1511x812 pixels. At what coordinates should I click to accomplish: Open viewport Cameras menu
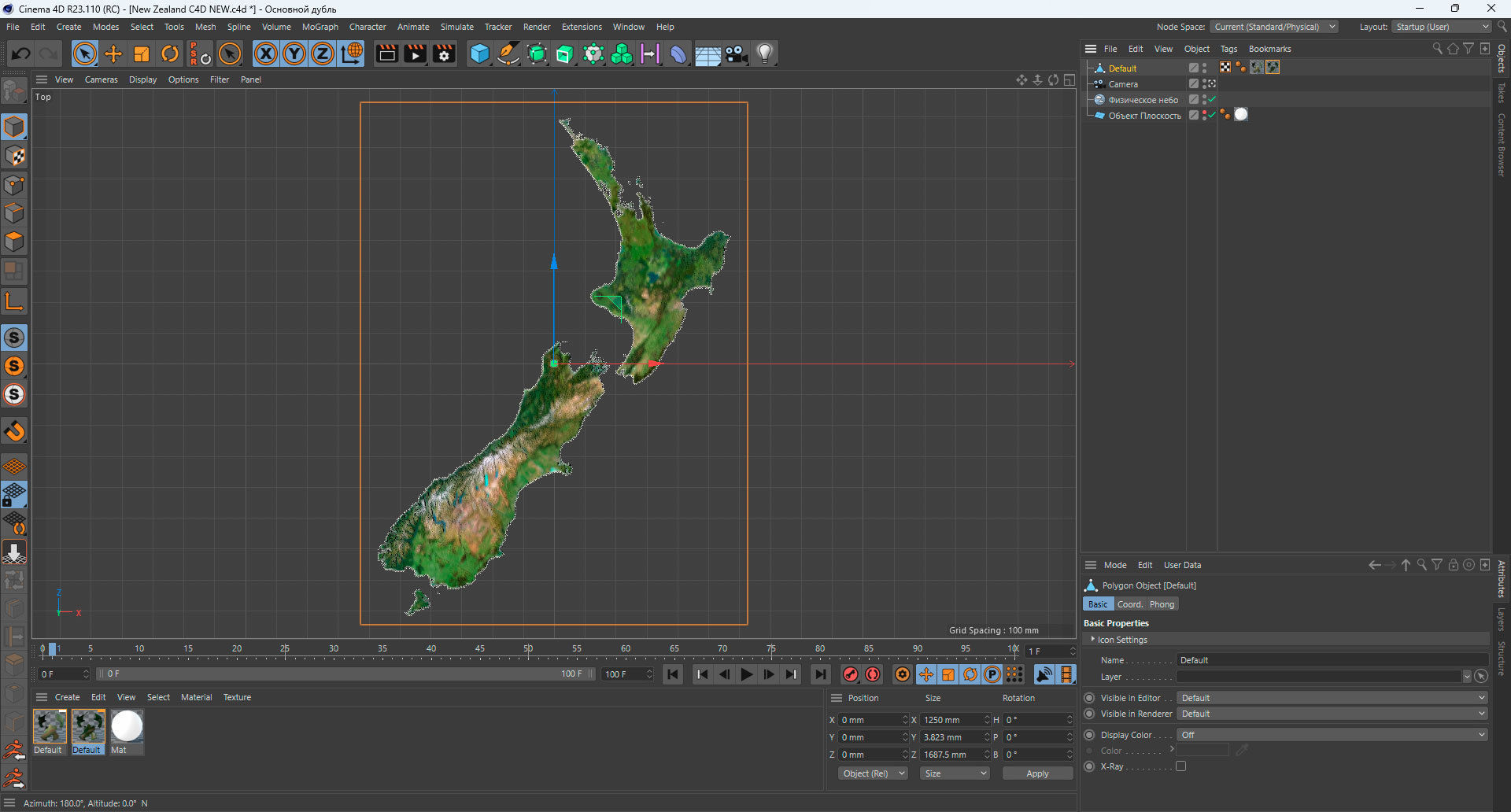pos(101,79)
